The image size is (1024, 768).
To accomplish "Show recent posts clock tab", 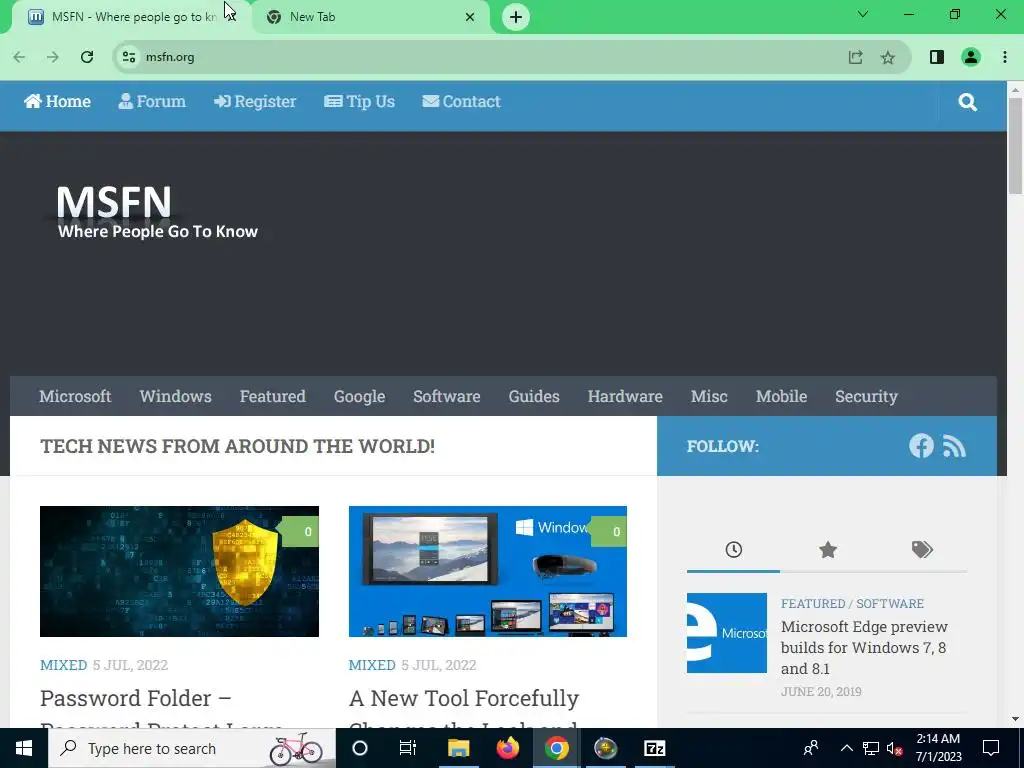I will coord(733,549).
